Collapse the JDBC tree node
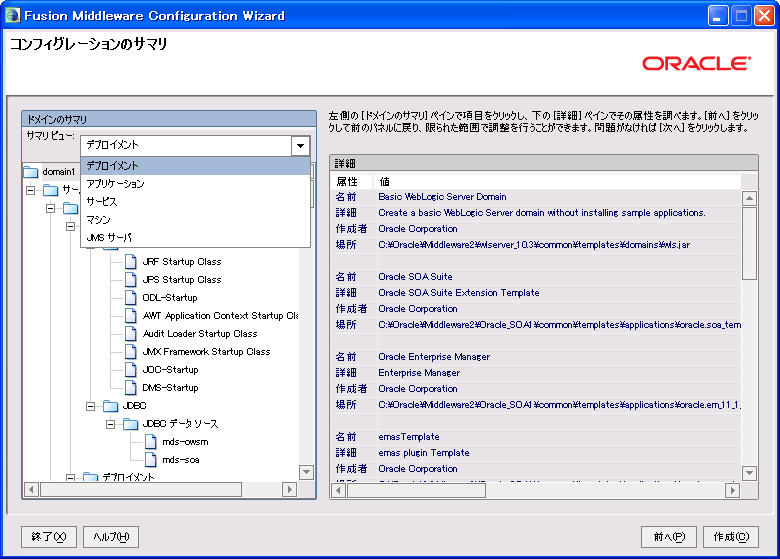Screen dimensions: 780x559 click(x=91, y=406)
